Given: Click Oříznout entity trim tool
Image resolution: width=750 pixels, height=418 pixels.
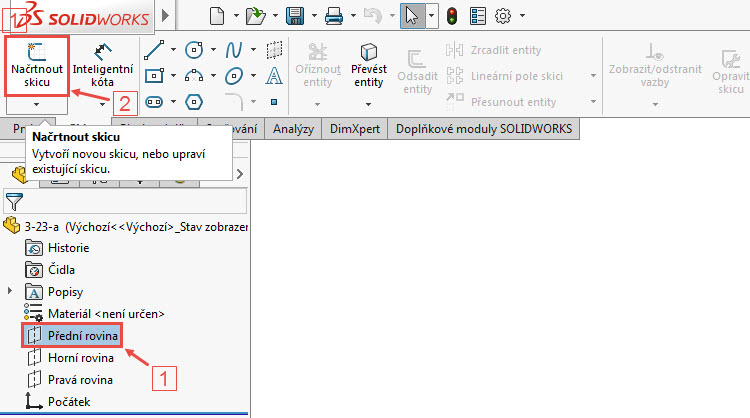Looking at the screenshot, I should coord(318,66).
